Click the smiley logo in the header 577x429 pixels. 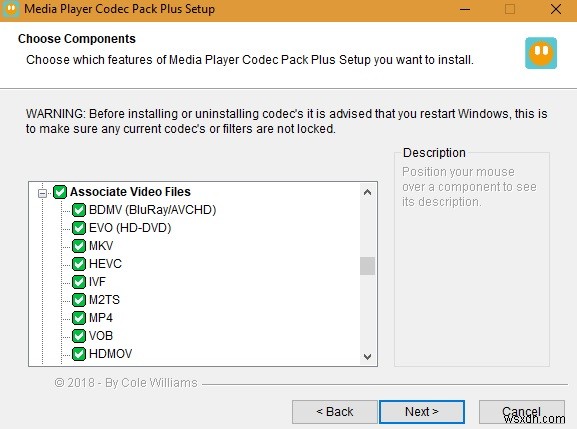coord(541,53)
